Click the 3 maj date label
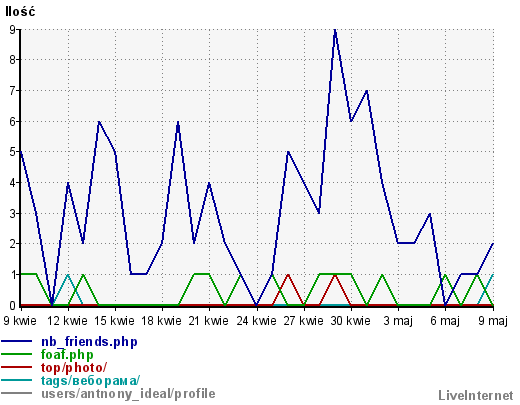Screen dimensions: 520x405 coord(398,321)
